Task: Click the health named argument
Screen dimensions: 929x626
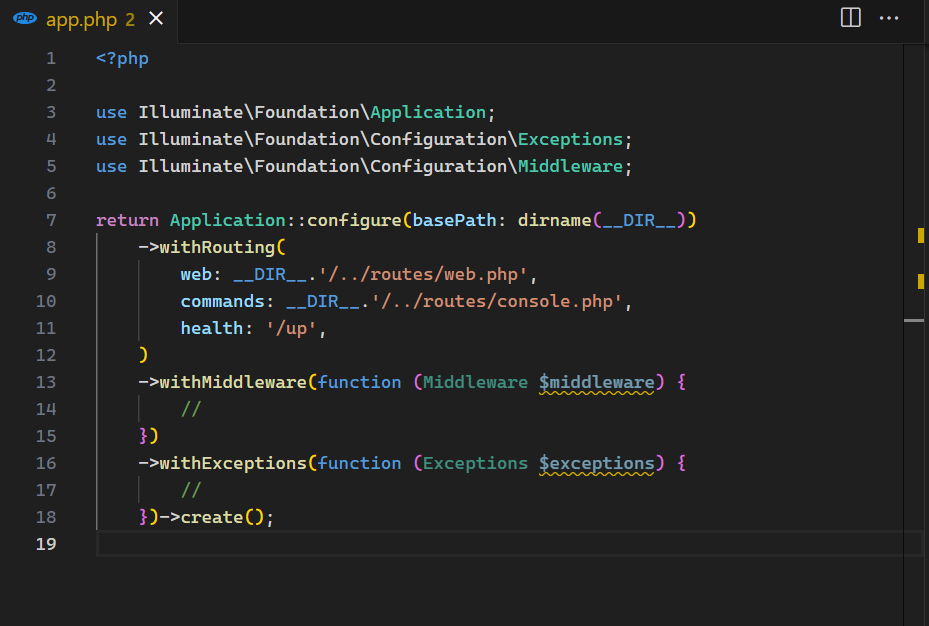Action: (212, 328)
